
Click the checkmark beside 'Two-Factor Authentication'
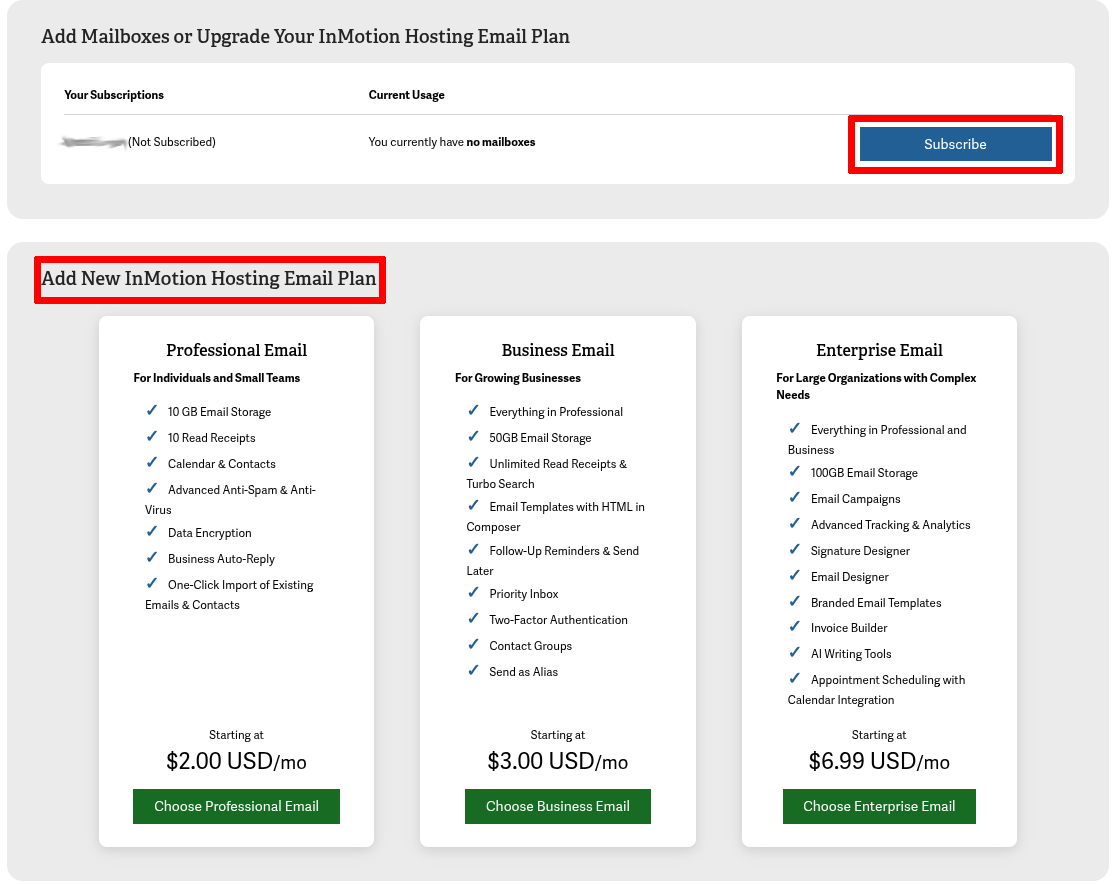pos(473,619)
